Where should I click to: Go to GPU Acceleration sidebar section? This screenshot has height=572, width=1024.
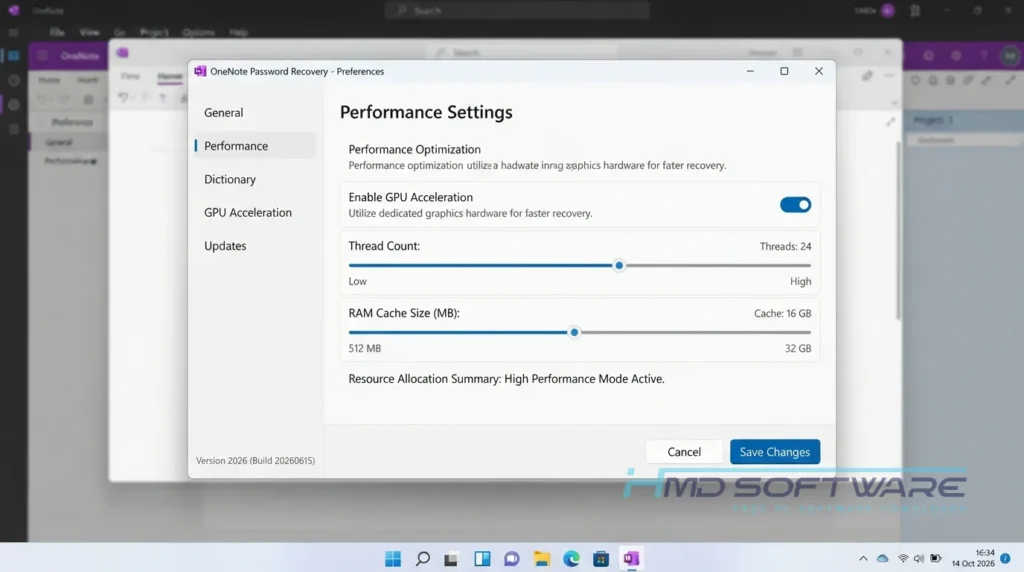pyautogui.click(x=248, y=212)
